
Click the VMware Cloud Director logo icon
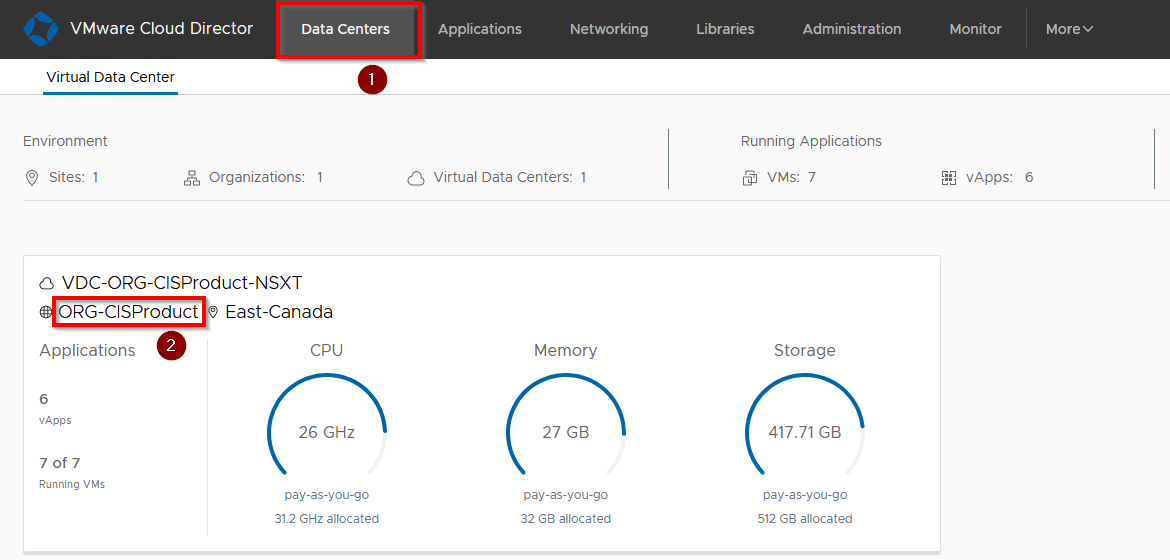(x=40, y=28)
